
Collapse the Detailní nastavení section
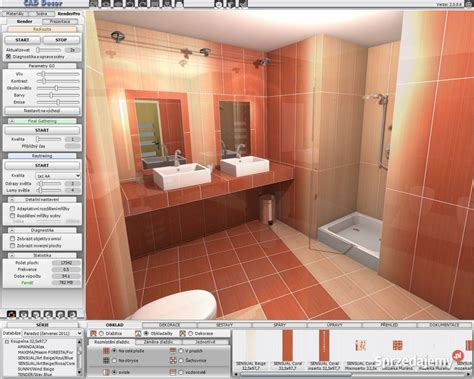point(12,199)
